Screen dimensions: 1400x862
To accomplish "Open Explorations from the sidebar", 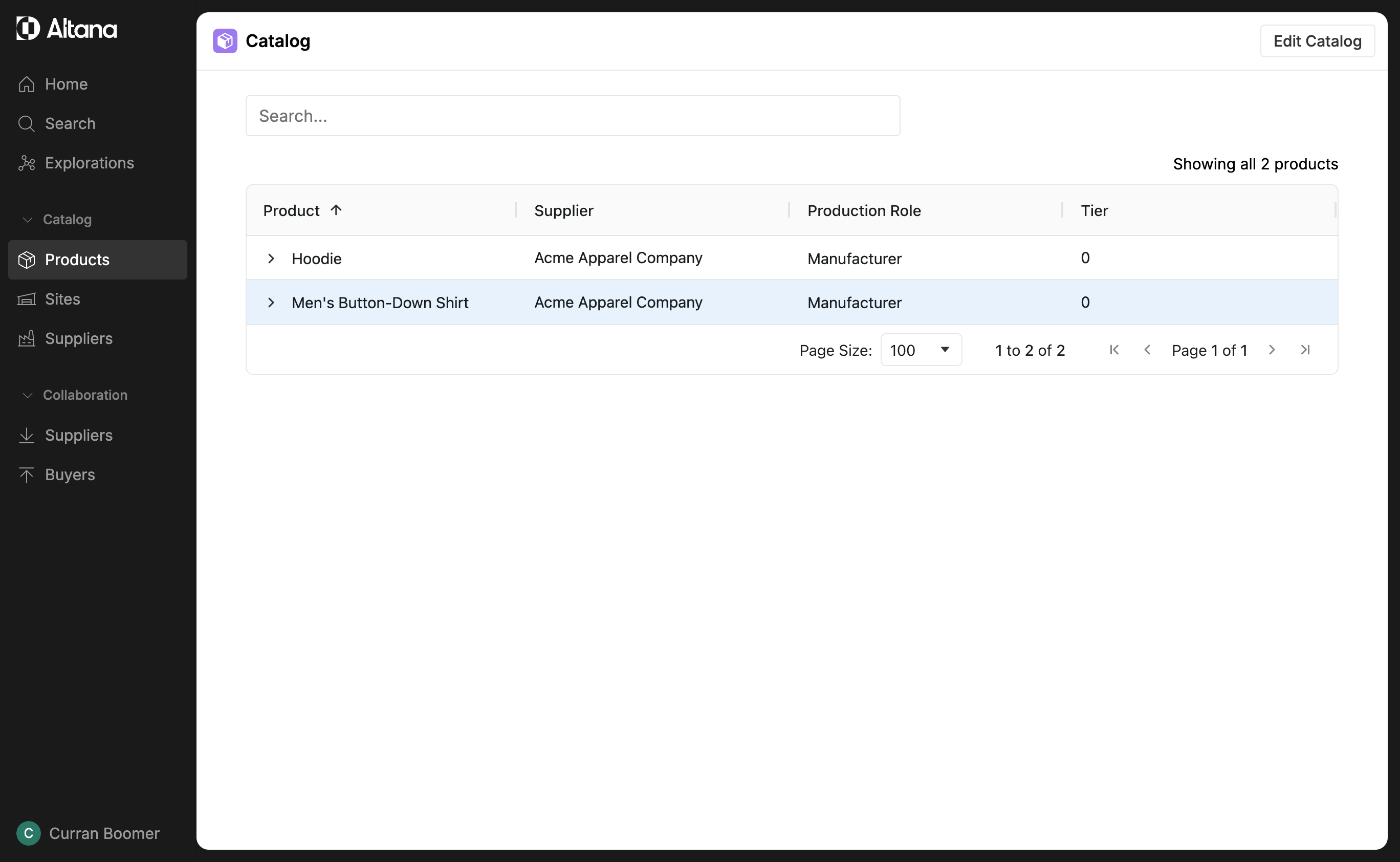I will point(89,163).
